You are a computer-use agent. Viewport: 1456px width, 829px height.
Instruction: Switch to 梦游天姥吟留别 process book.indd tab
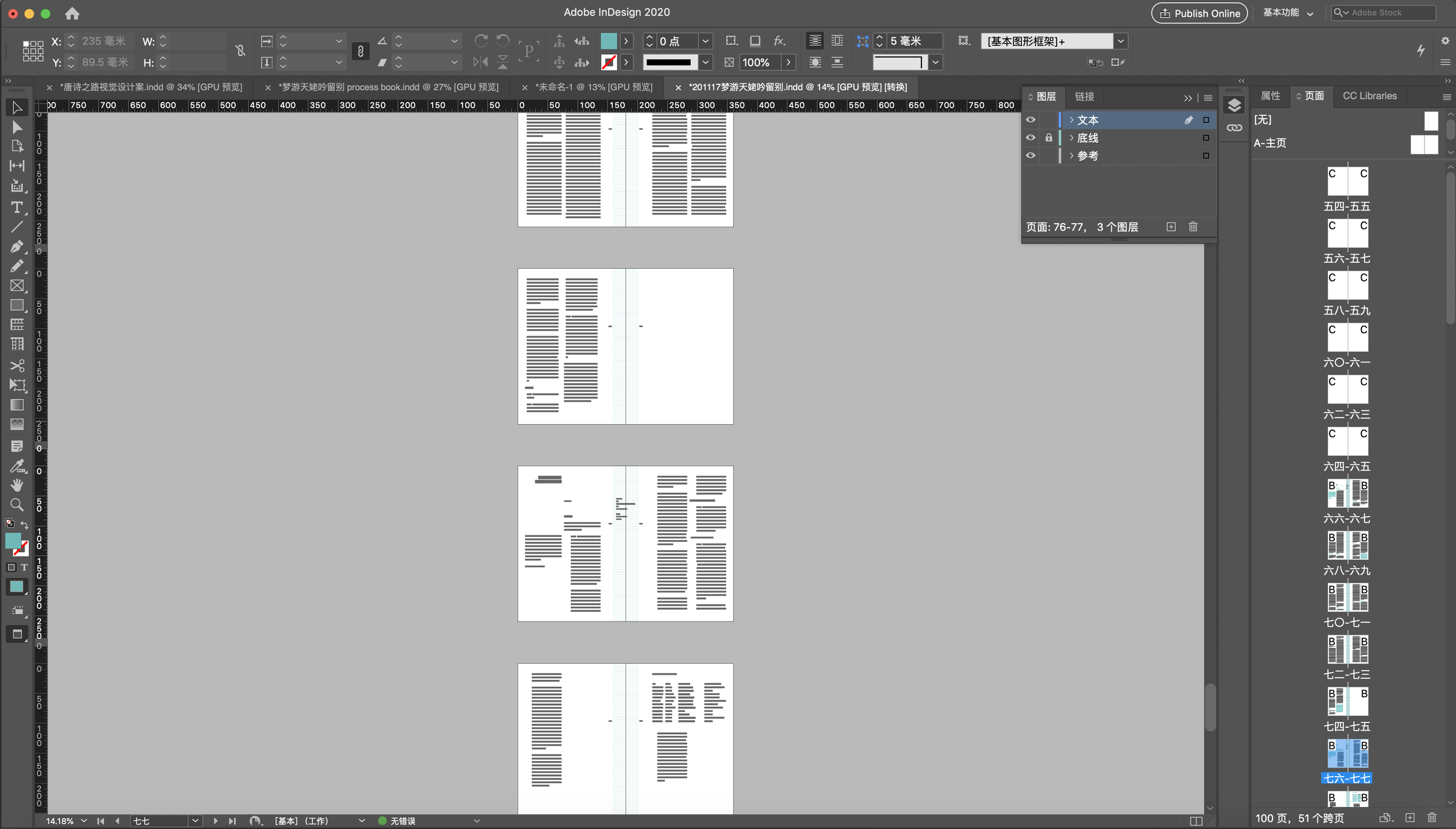click(388, 87)
